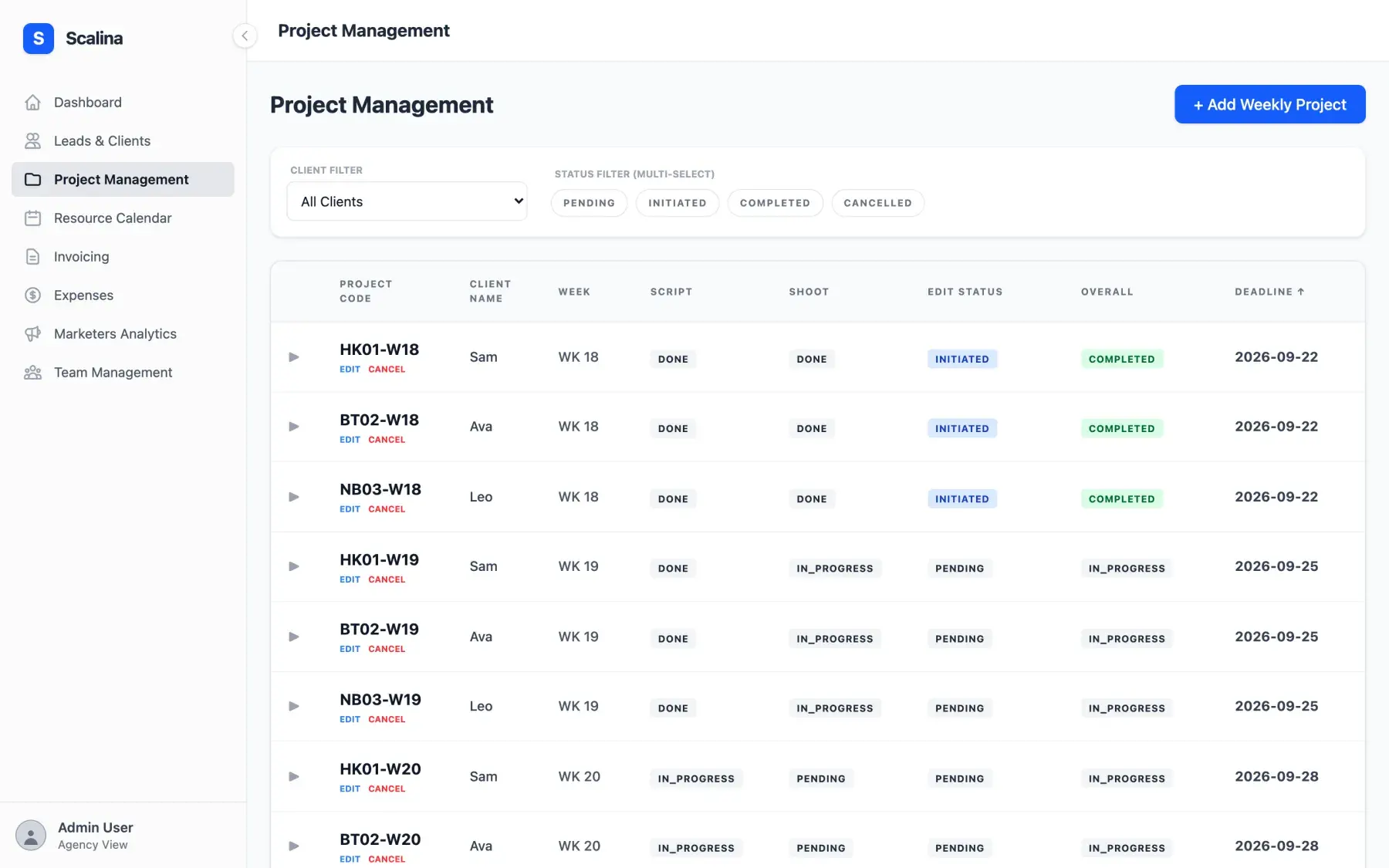Click the Leads & Clients people icon
The width and height of the screenshot is (1389, 868).
pos(32,140)
